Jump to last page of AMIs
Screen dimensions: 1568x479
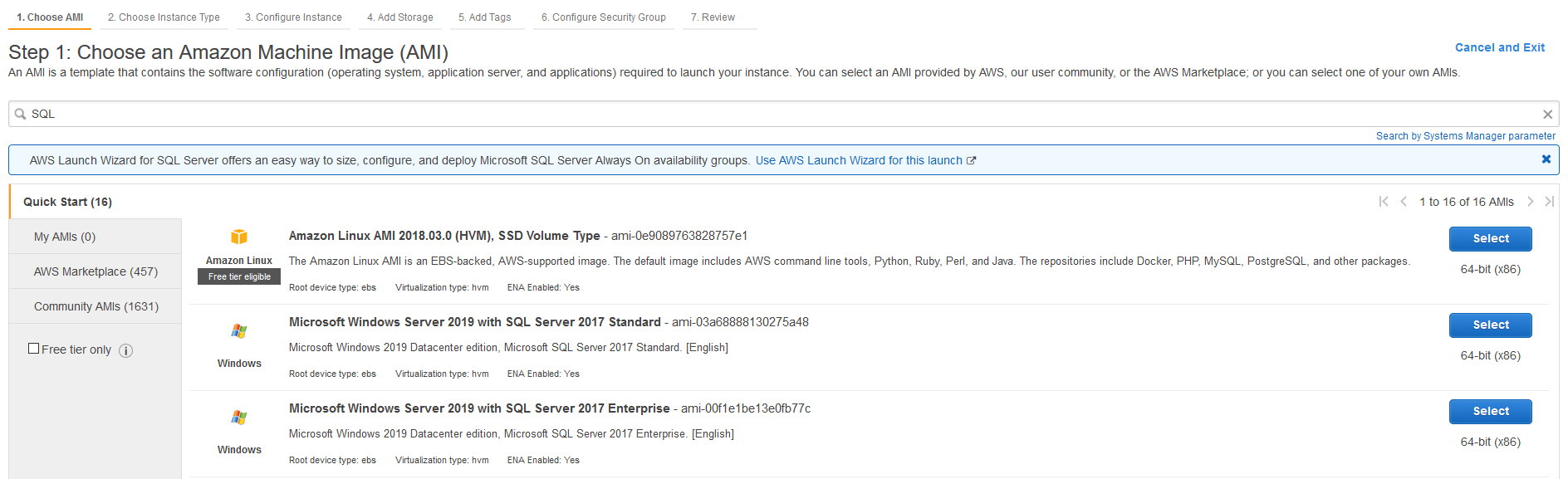pyautogui.click(x=1549, y=202)
